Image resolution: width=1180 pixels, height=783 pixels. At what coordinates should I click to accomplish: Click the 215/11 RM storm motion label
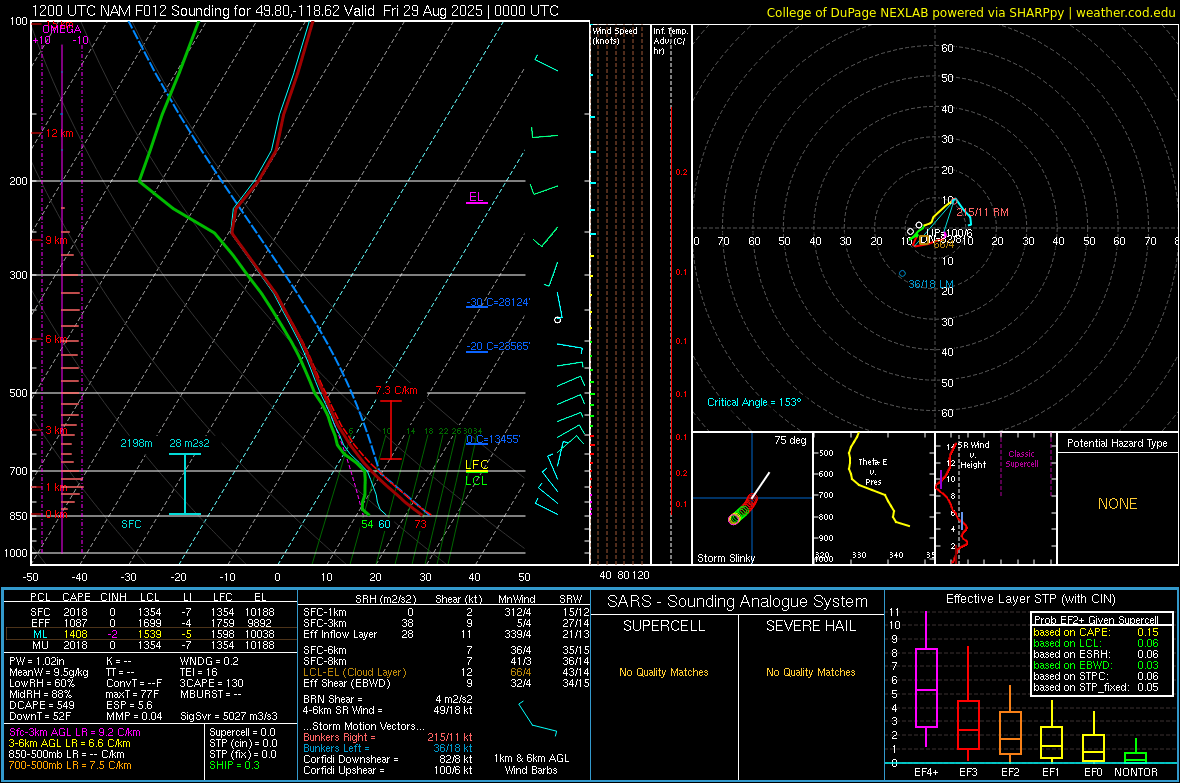point(982,212)
